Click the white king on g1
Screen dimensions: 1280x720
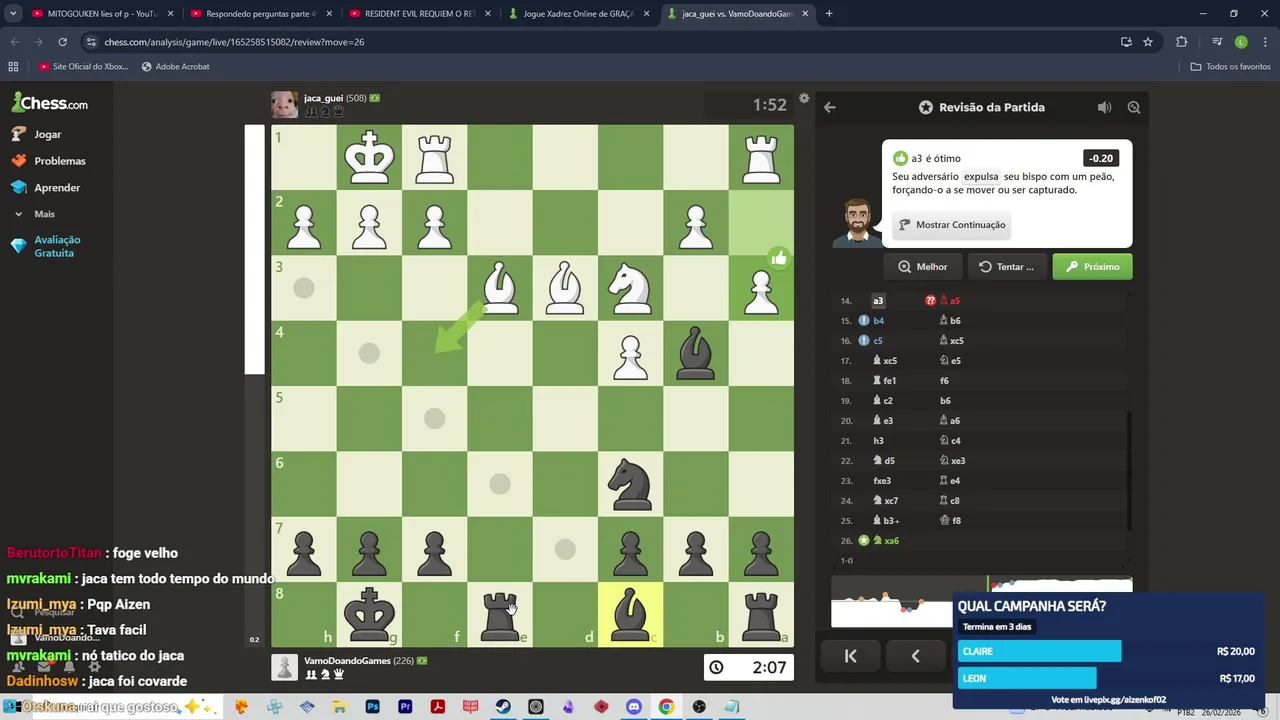point(369,158)
